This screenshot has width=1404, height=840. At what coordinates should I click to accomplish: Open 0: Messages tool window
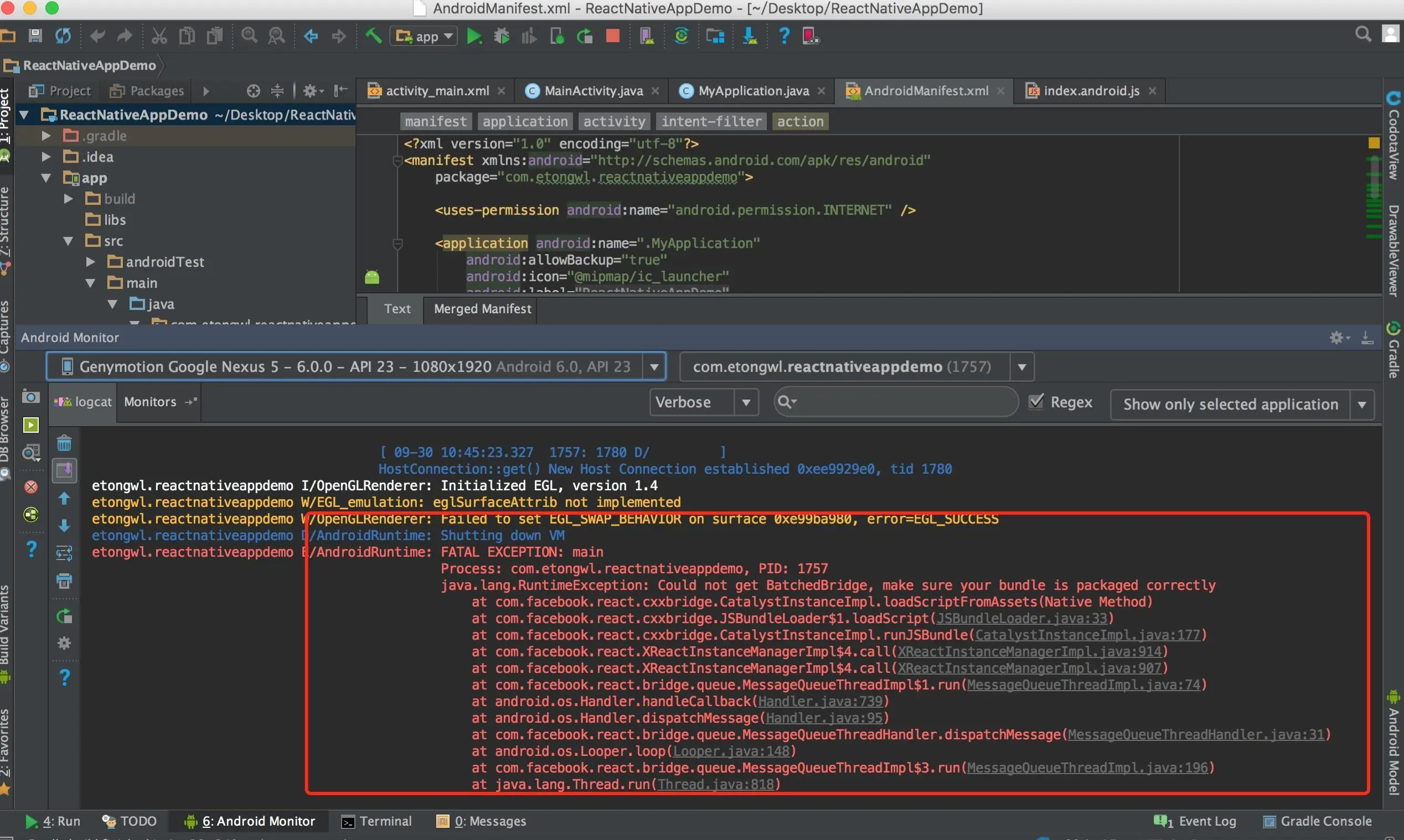point(482,821)
